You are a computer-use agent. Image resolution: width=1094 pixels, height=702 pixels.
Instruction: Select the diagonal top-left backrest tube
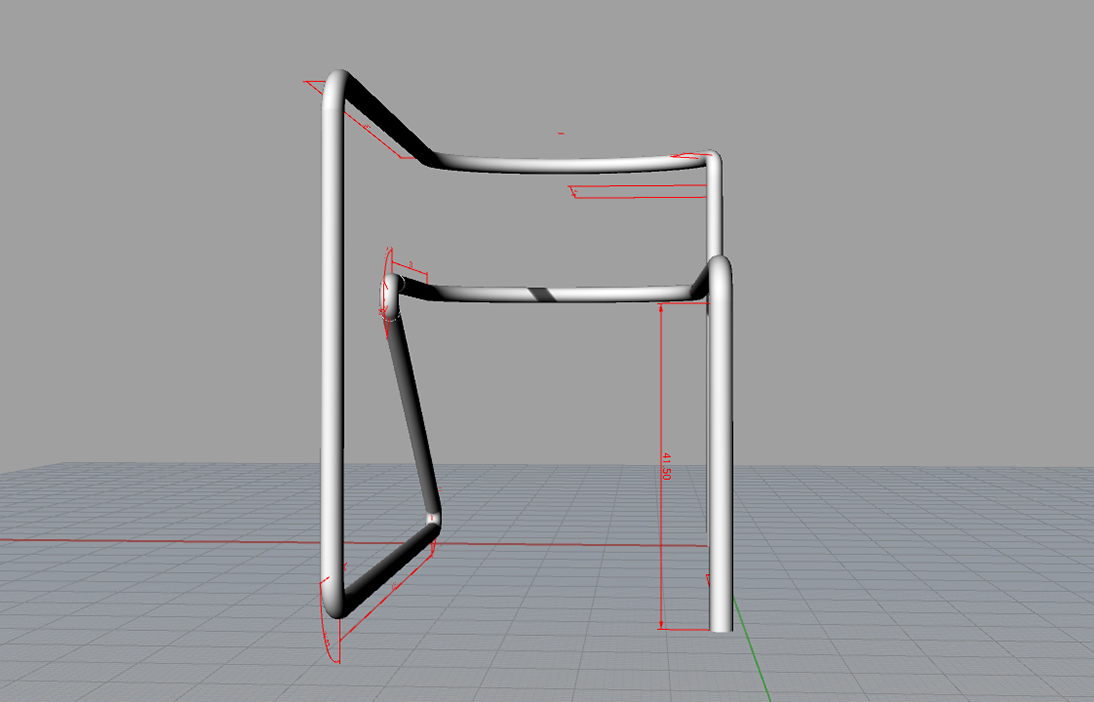coord(386,119)
